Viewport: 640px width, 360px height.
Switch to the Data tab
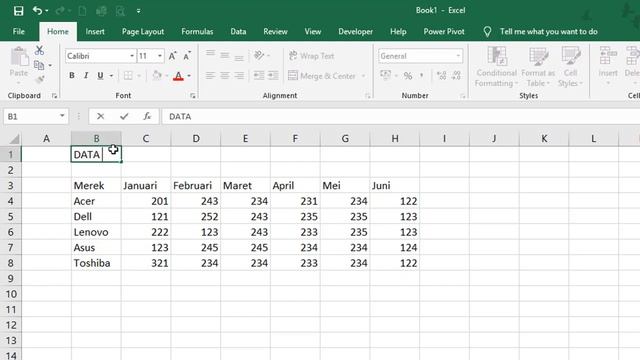click(238, 31)
